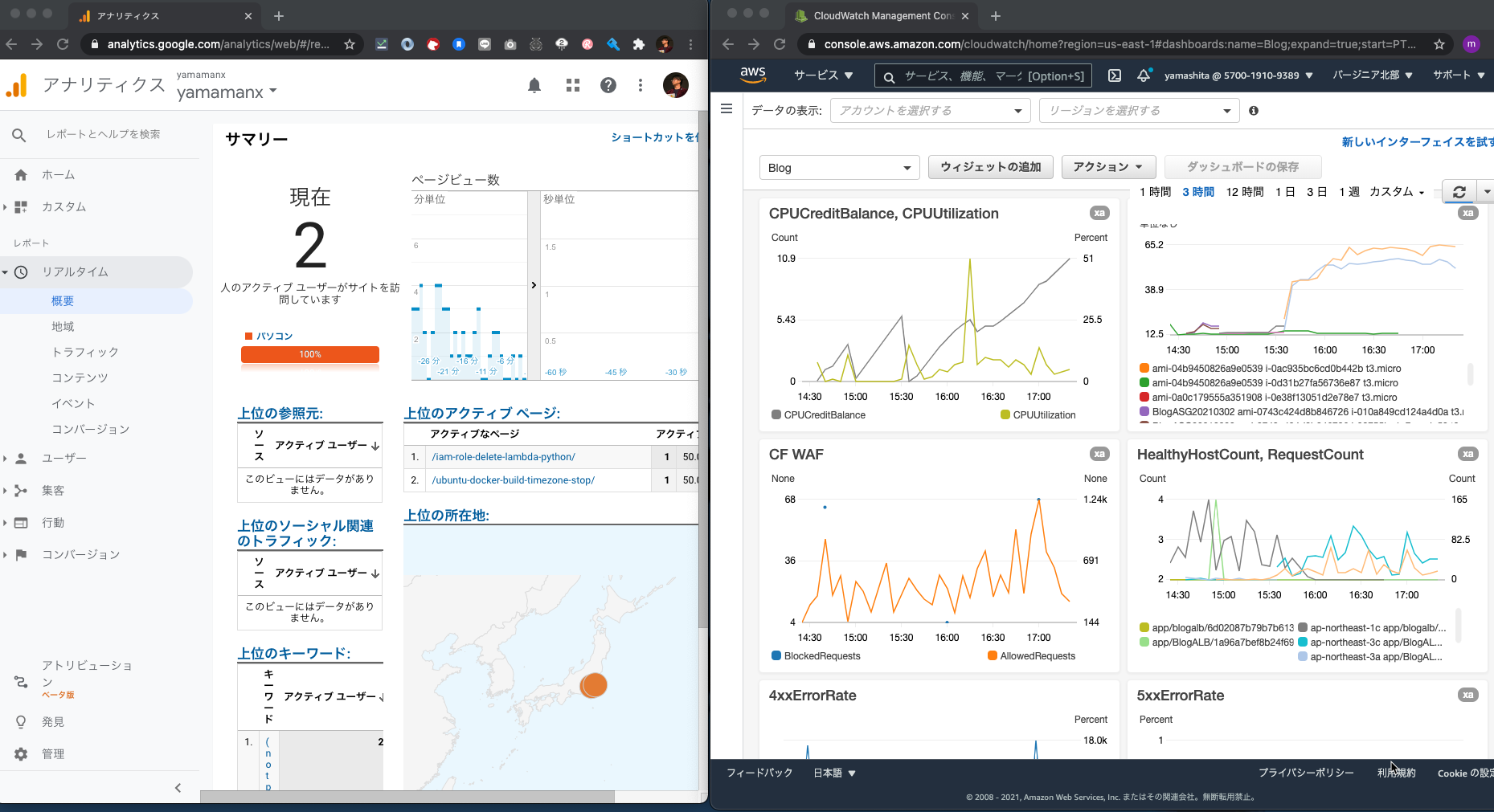Click the AWS services search field
1494x812 pixels.
[x=983, y=75]
